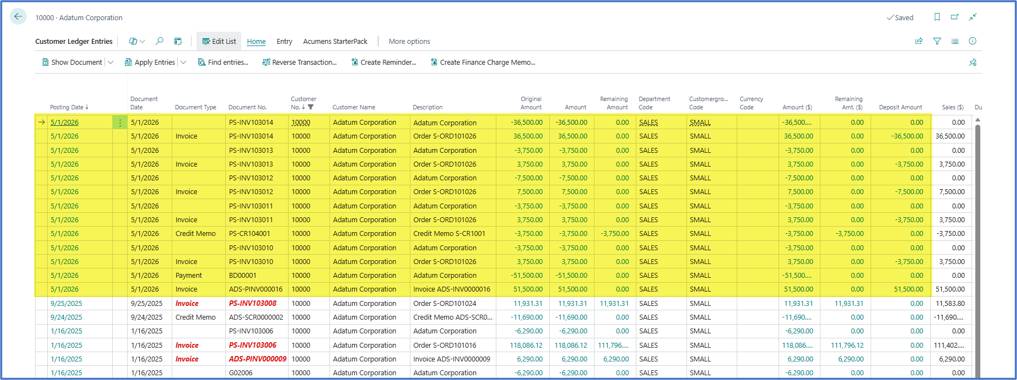The height and width of the screenshot is (380, 1017).
Task: Click the Customer Name column header
Action: tap(353, 107)
